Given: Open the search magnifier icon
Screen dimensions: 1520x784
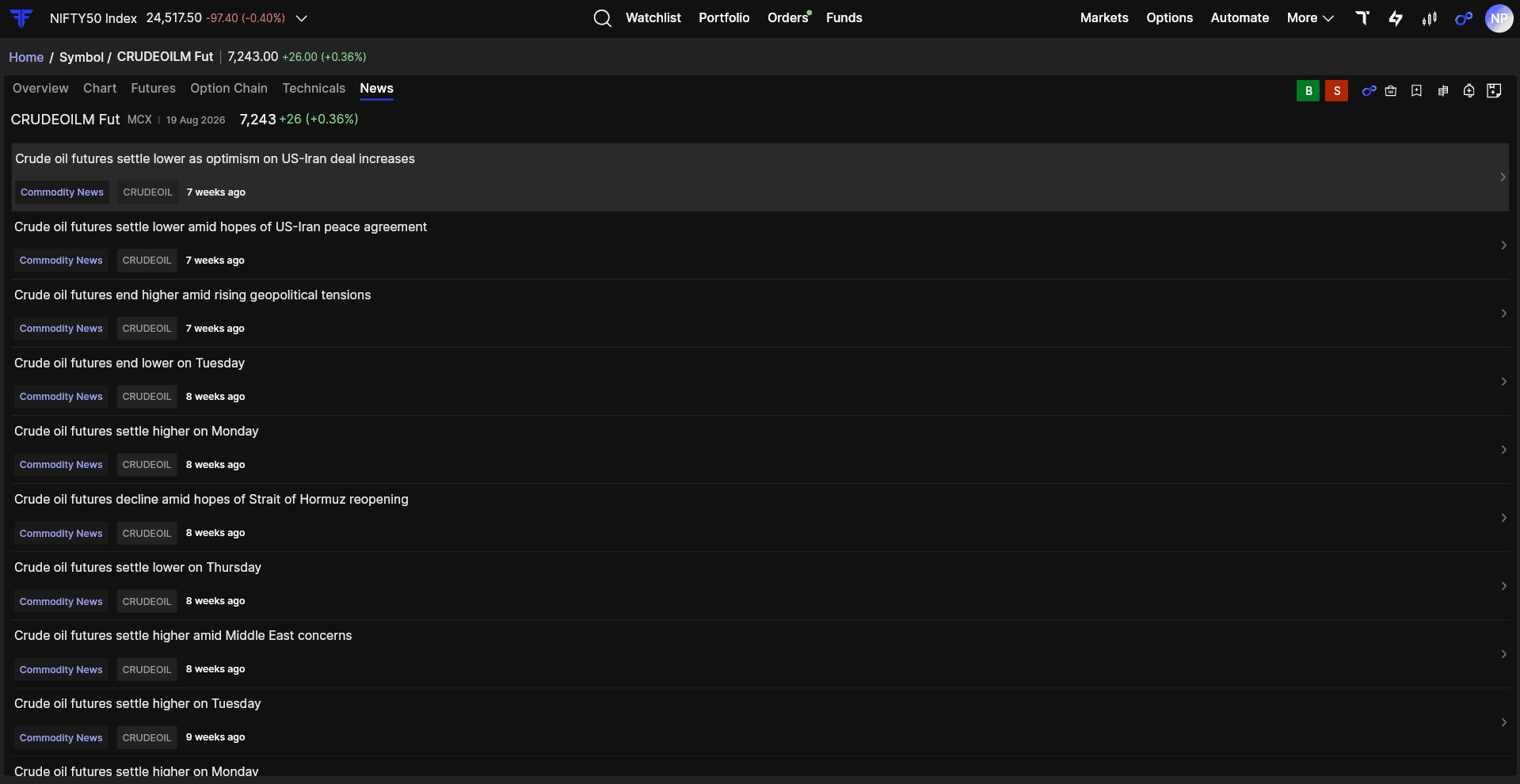Looking at the screenshot, I should coord(602,18).
